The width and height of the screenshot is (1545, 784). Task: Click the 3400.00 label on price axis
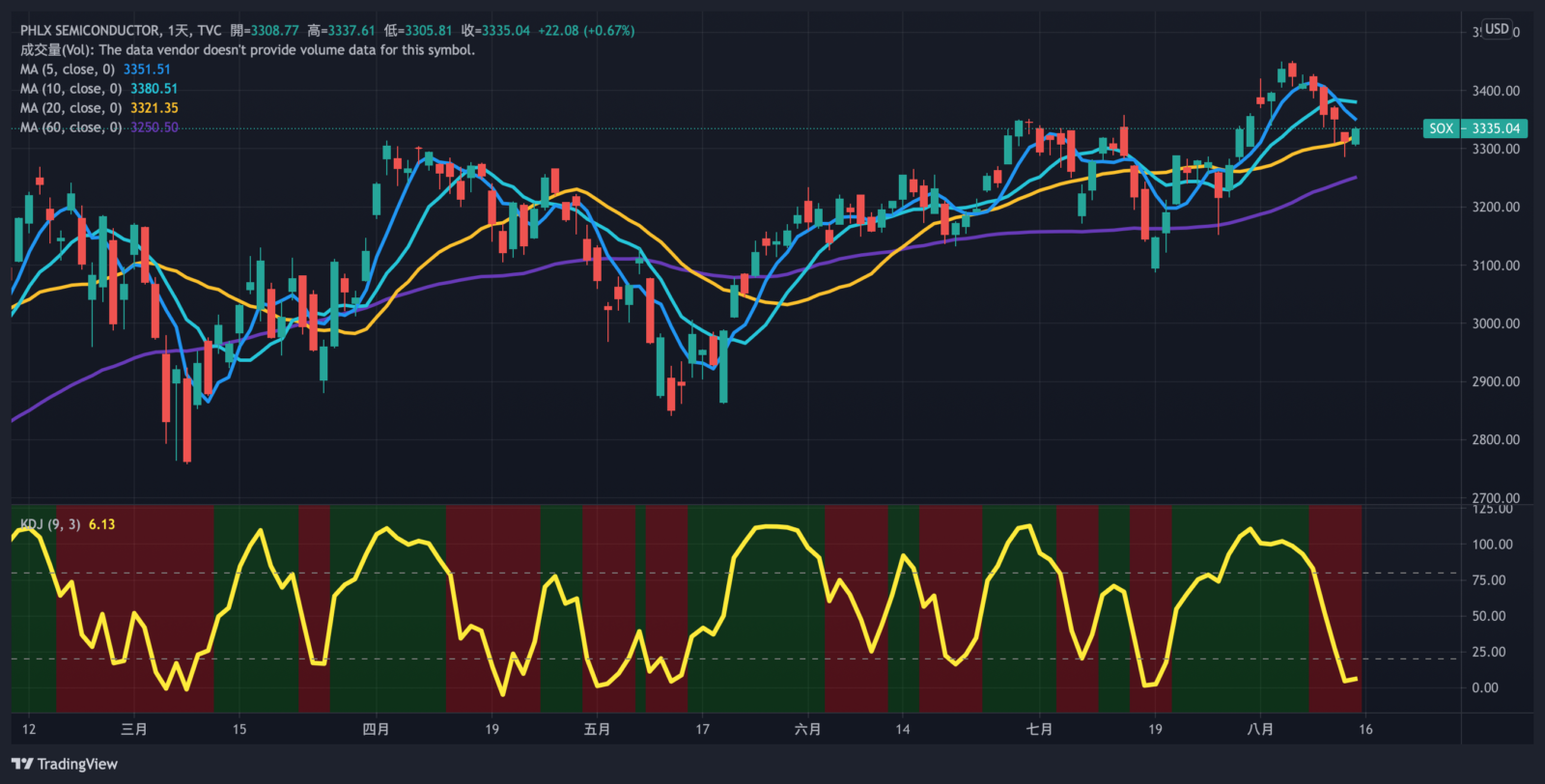point(1496,91)
